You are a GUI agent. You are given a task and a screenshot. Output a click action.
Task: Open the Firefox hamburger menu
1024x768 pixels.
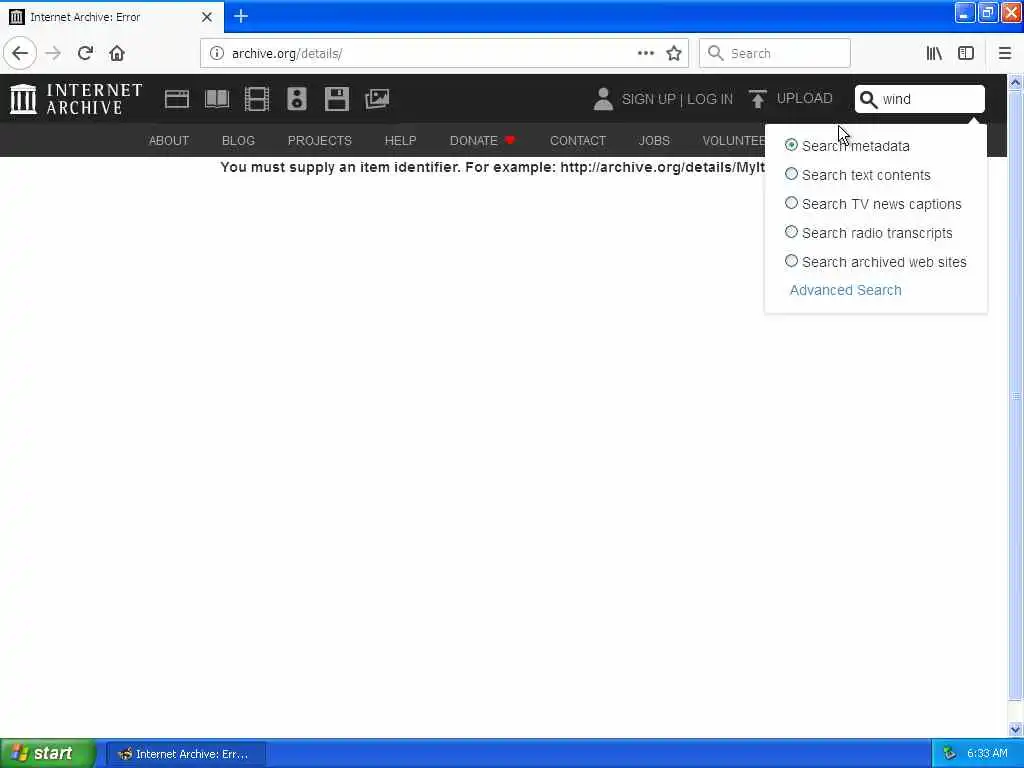pyautogui.click(x=1005, y=53)
